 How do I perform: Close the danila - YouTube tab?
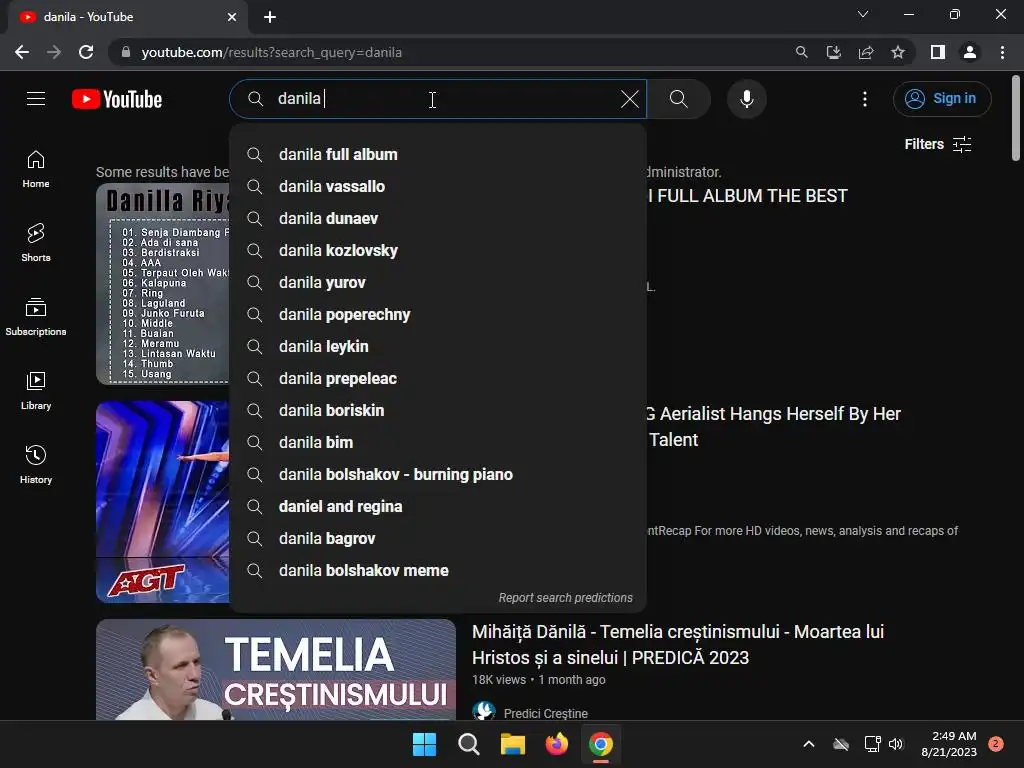[232, 17]
